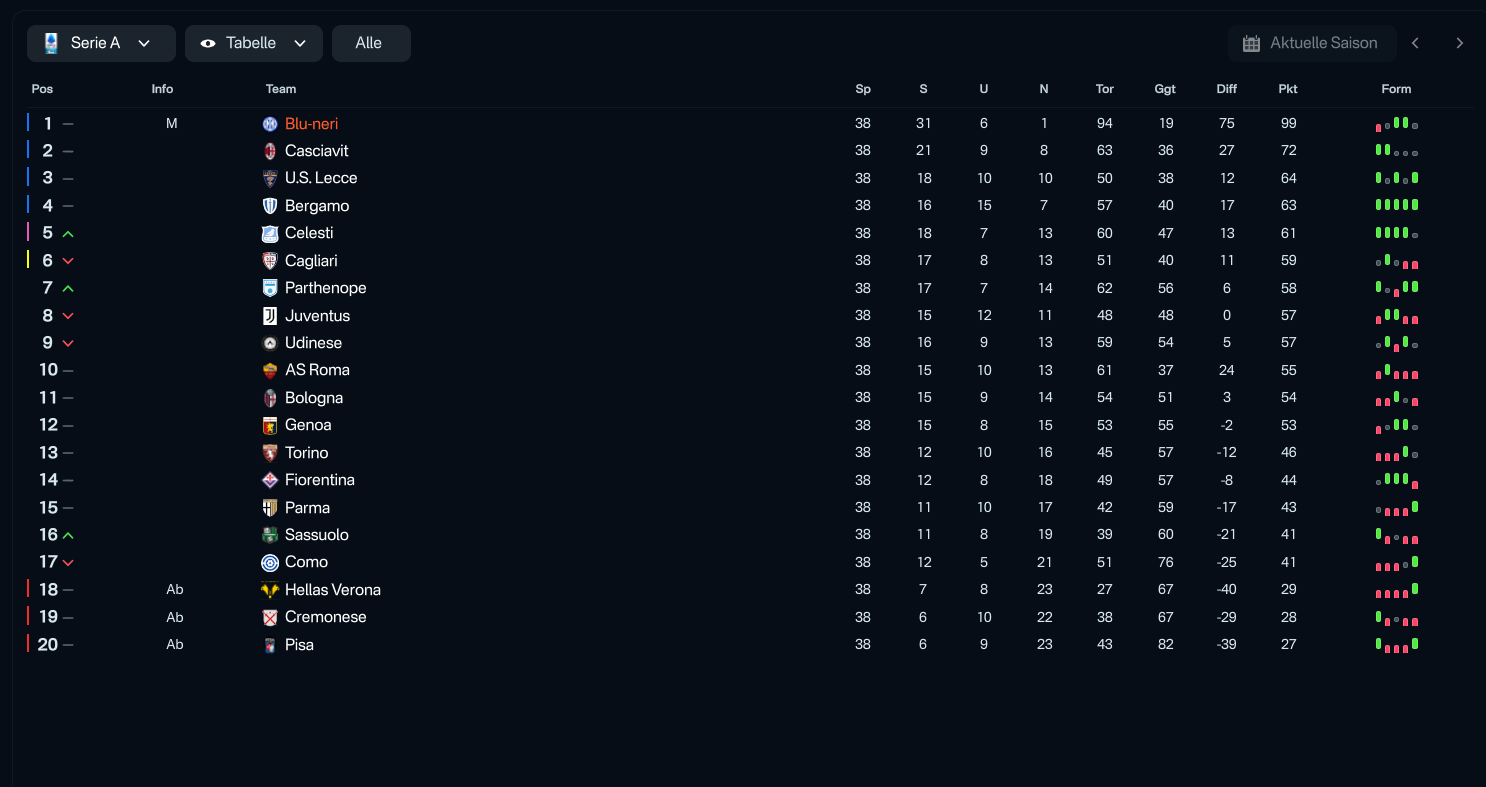Open the Fiorentina team link

tap(319, 480)
